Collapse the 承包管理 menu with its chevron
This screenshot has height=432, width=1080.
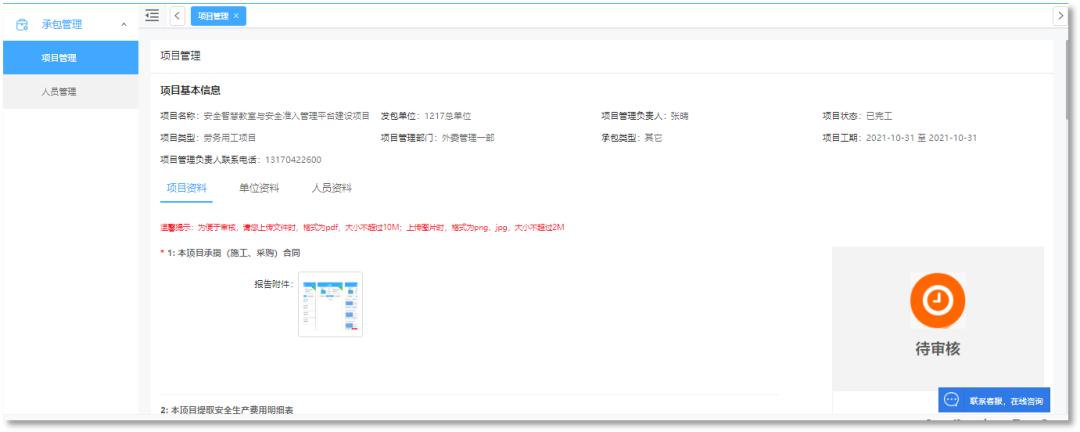pos(122,24)
